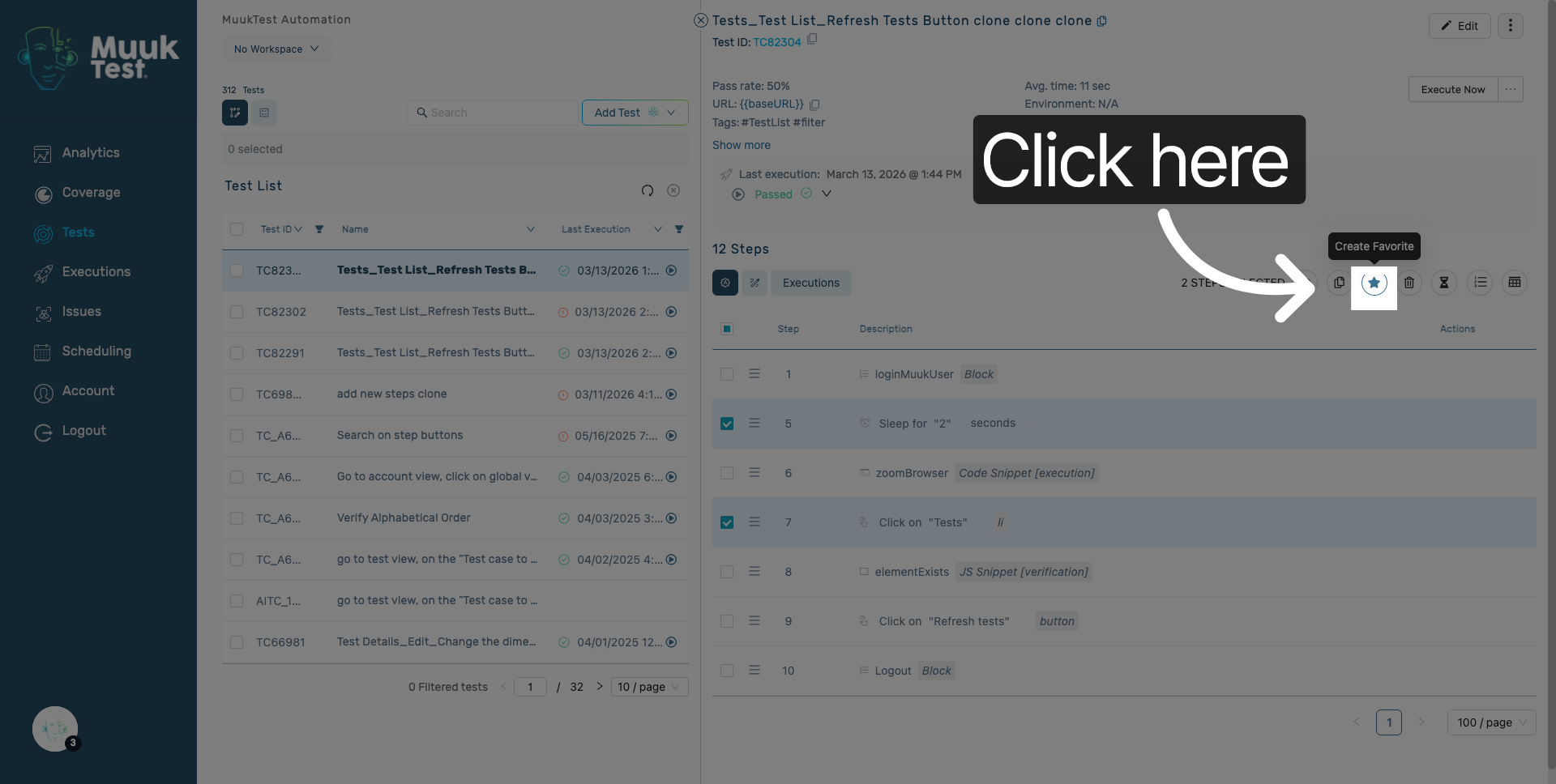This screenshot has height=784, width=1556.
Task: Click the drag handle of step 6
Action: pyautogui.click(x=754, y=473)
